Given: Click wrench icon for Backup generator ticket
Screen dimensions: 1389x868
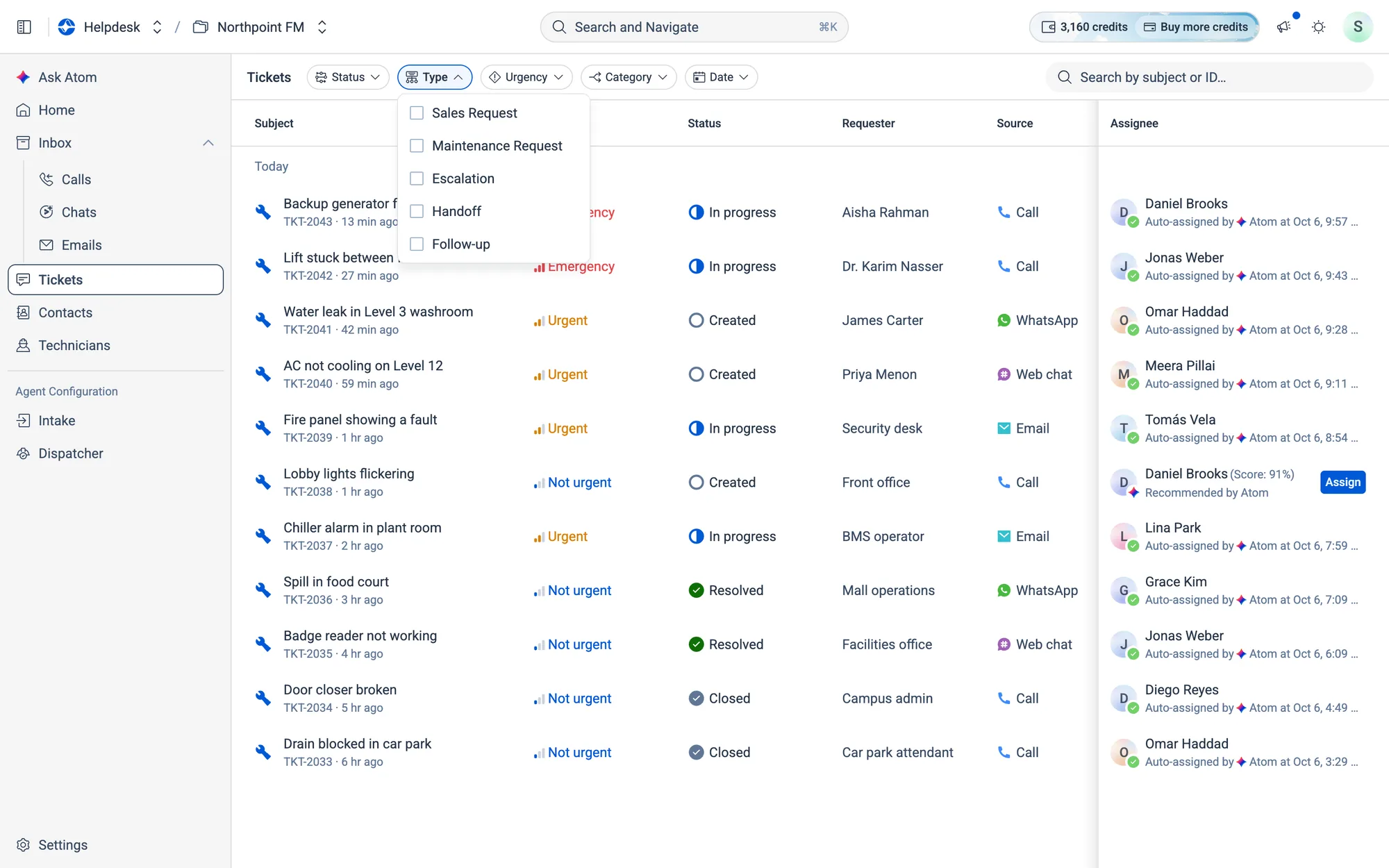Looking at the screenshot, I should (x=263, y=212).
